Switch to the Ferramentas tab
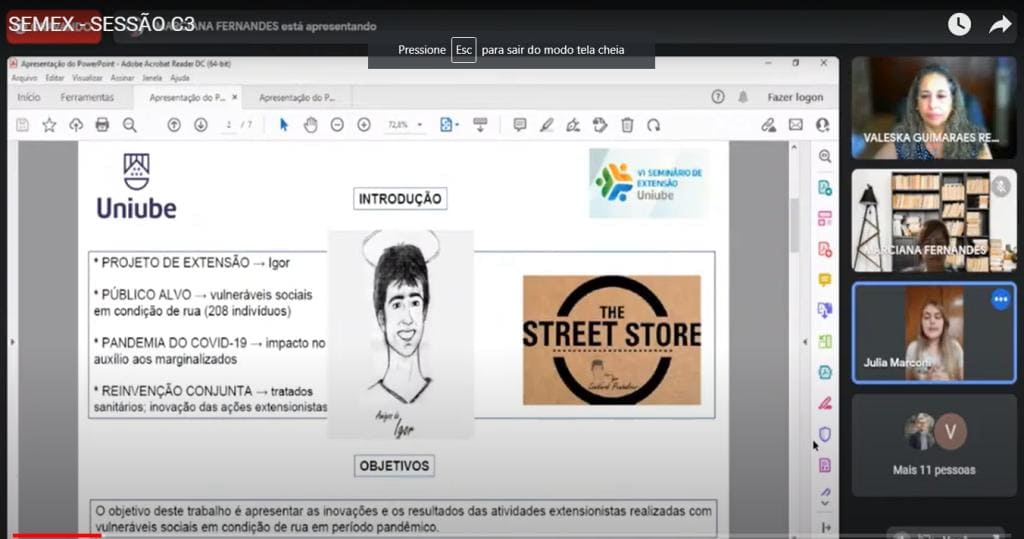The height and width of the screenshot is (539, 1024). pyautogui.click(x=87, y=97)
